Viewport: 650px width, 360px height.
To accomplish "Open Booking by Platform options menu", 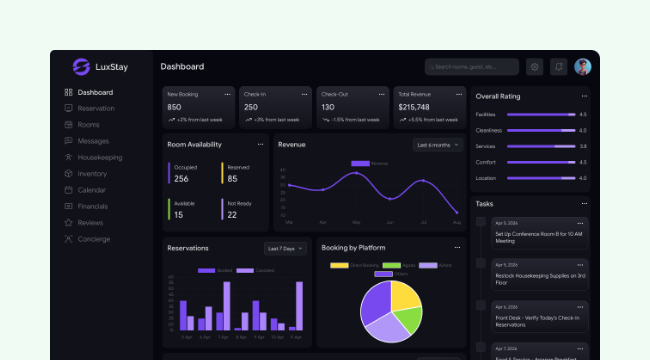I will click(x=457, y=248).
